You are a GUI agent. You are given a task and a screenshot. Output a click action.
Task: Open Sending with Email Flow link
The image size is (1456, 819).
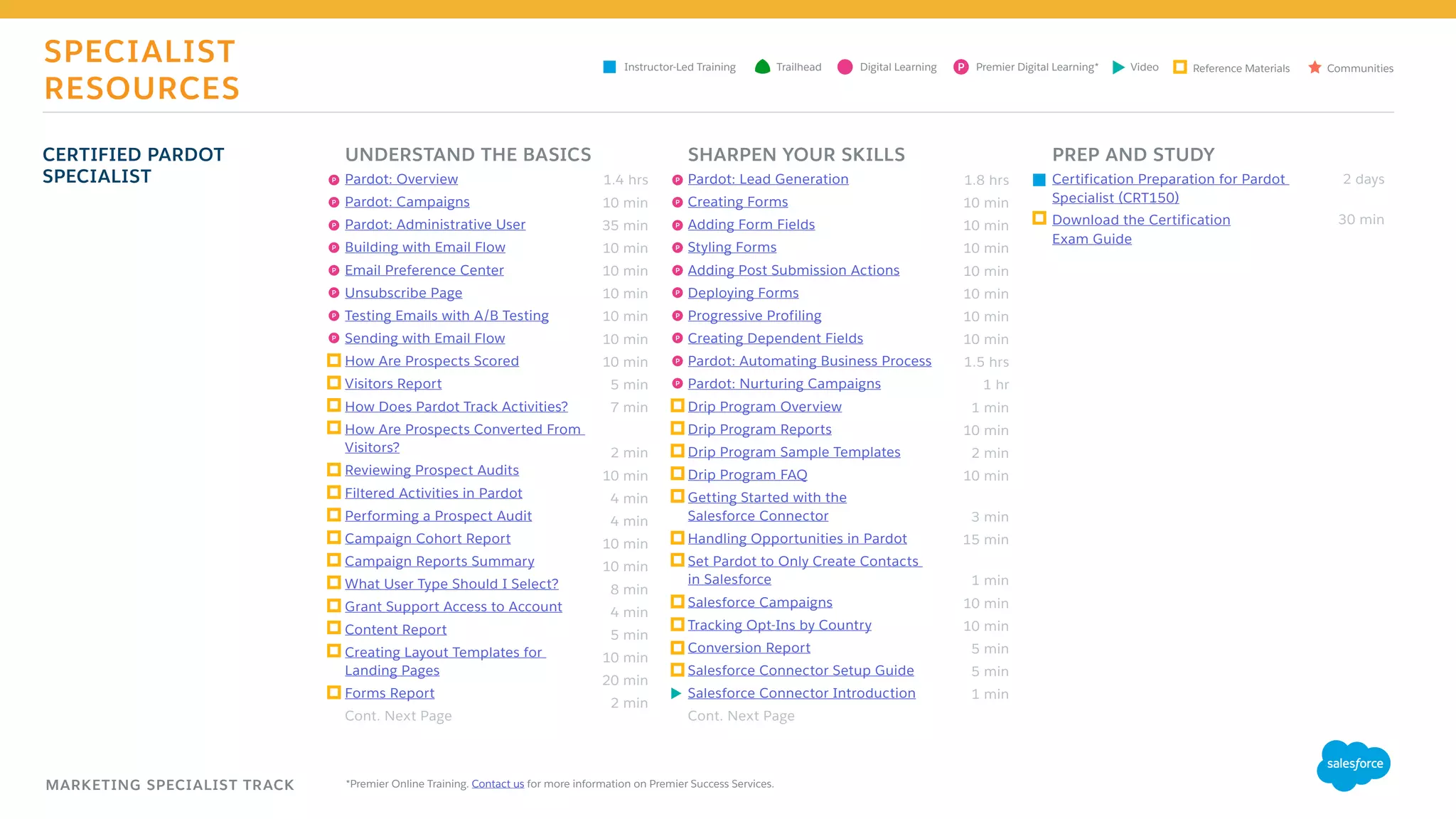(x=425, y=338)
